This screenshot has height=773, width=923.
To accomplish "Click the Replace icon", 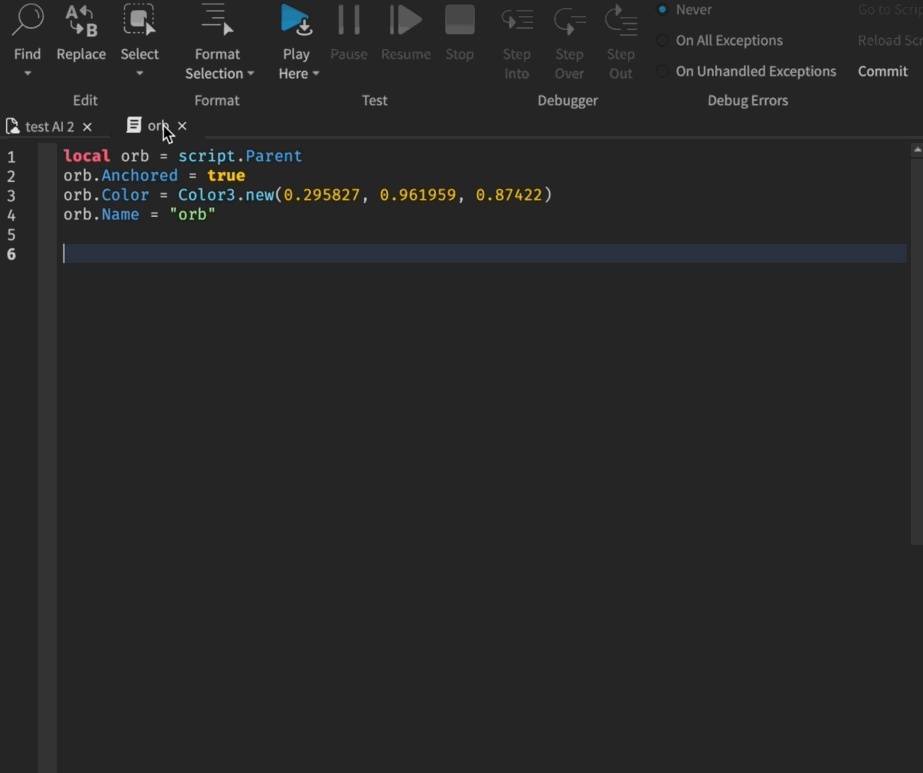I will pyautogui.click(x=81, y=21).
